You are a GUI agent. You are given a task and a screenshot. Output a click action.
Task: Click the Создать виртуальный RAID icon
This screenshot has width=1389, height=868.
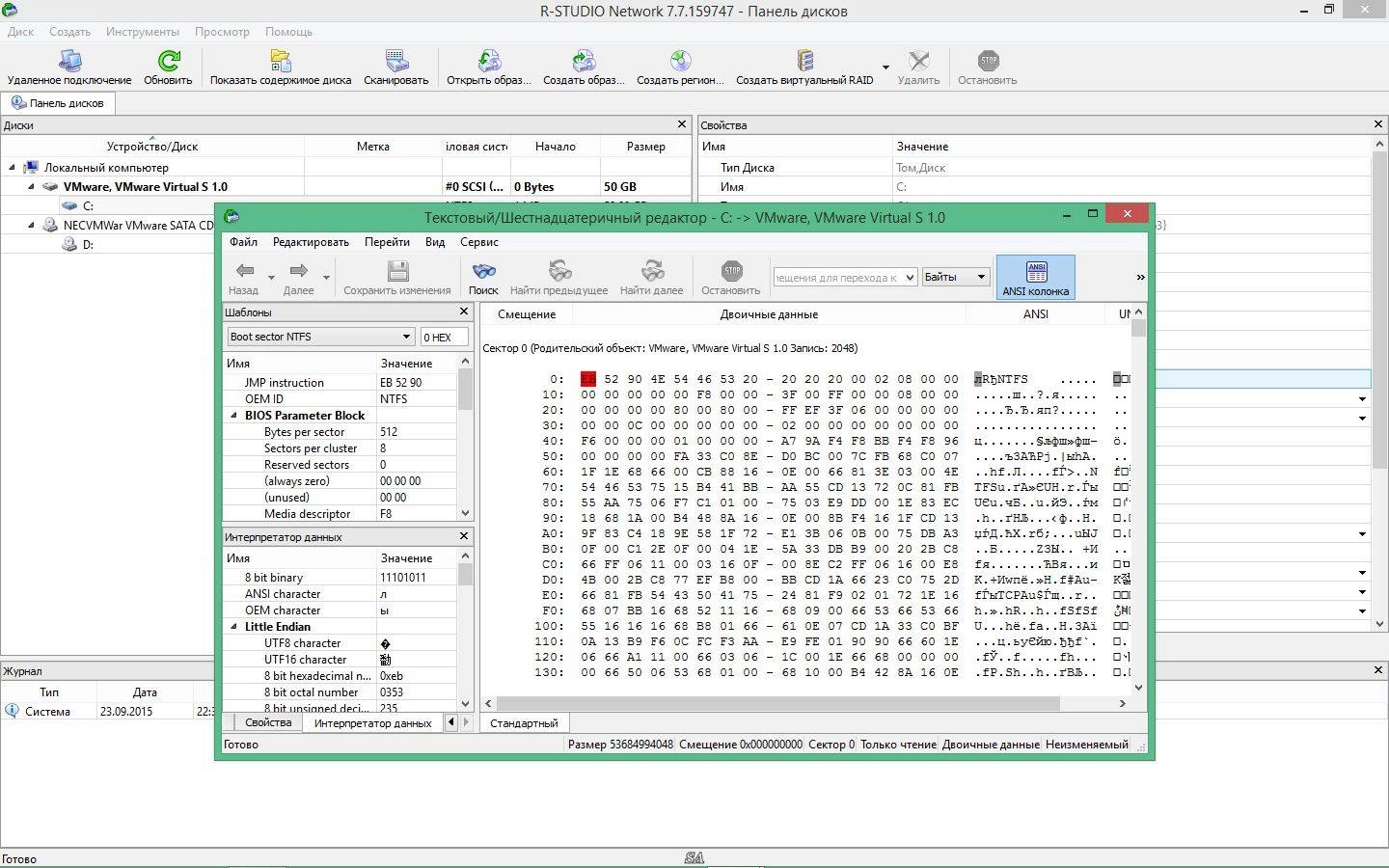point(805,62)
